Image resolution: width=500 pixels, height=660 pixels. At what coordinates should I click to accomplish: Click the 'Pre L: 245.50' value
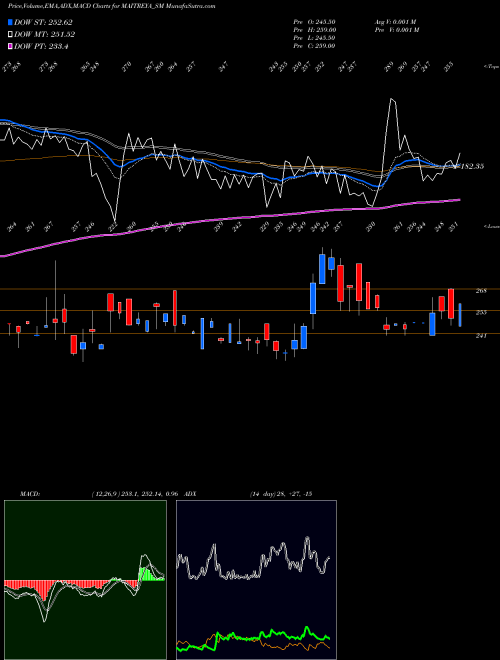click(x=314, y=38)
